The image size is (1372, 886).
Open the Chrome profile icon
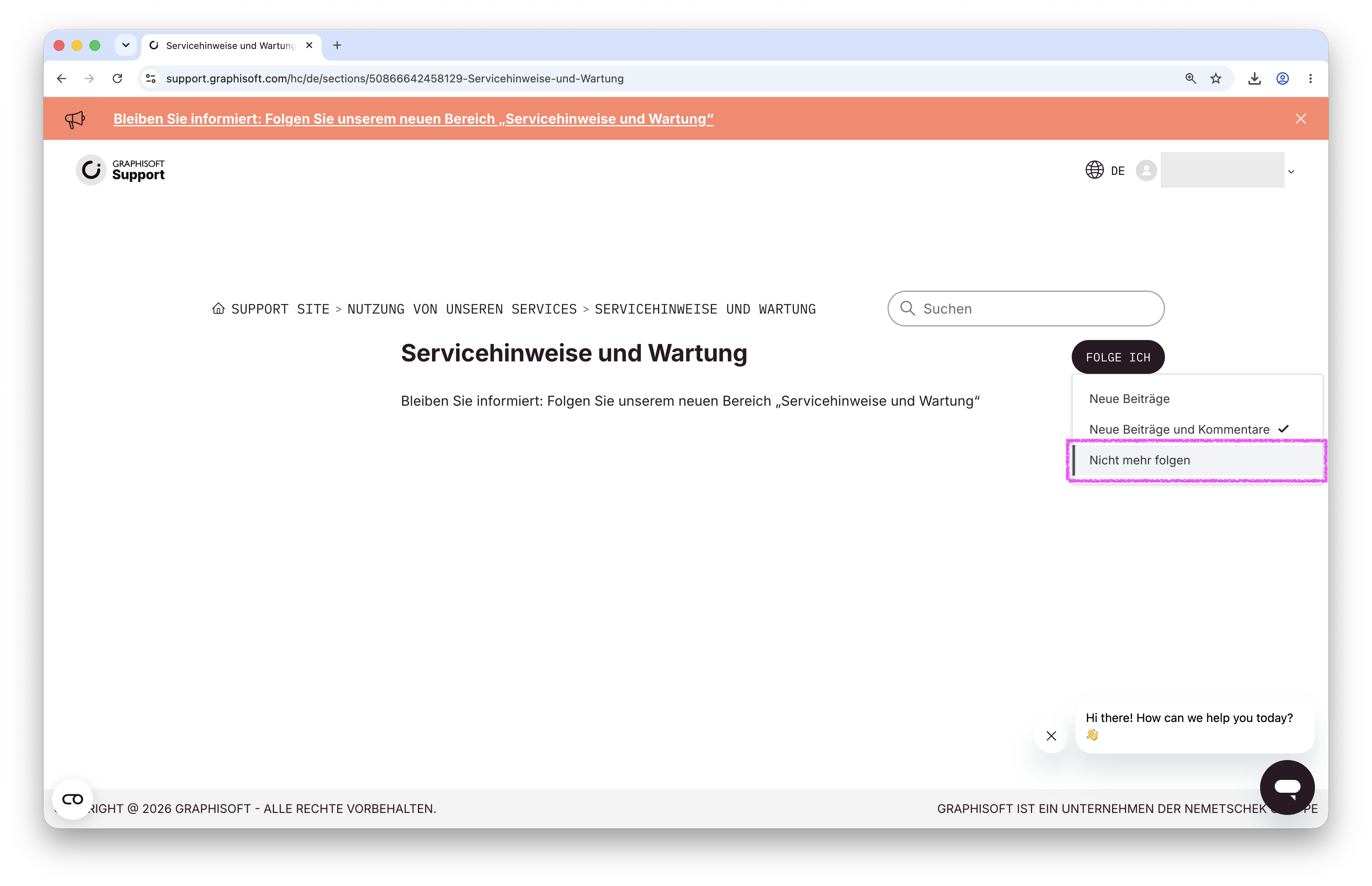coord(1283,78)
